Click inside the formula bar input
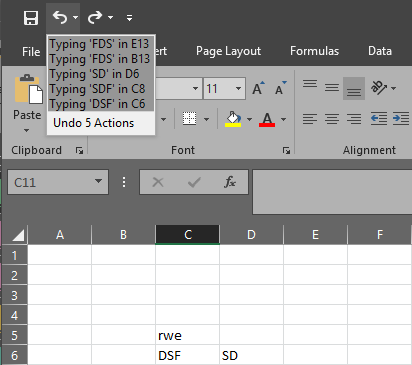The width and height of the screenshot is (412, 365). coord(332,192)
